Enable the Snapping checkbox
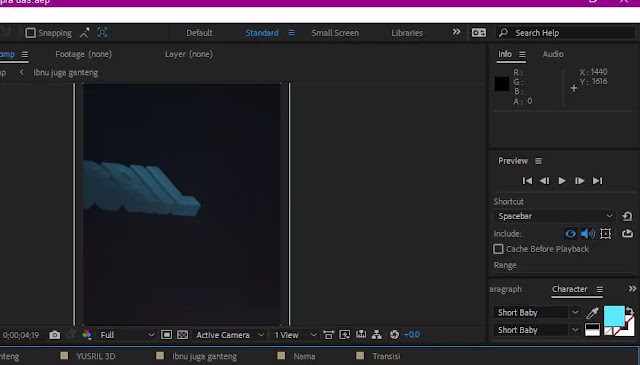640x365 pixels. click(31, 33)
